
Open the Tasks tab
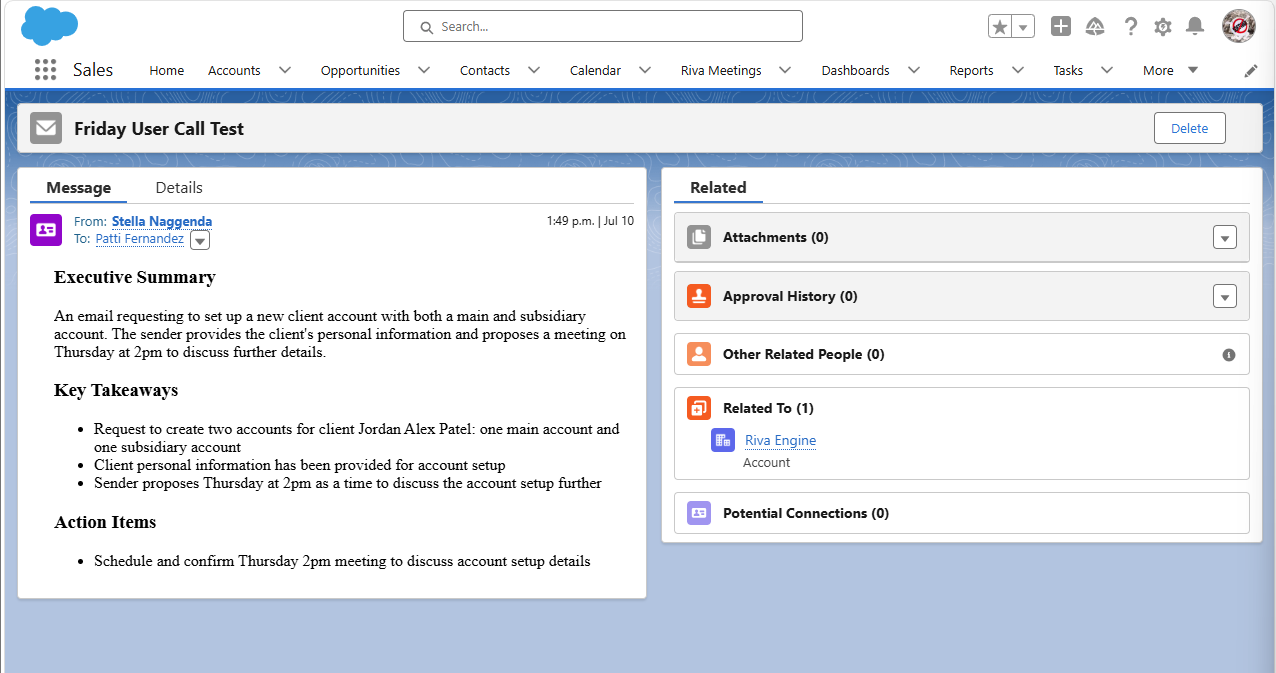pos(1068,71)
